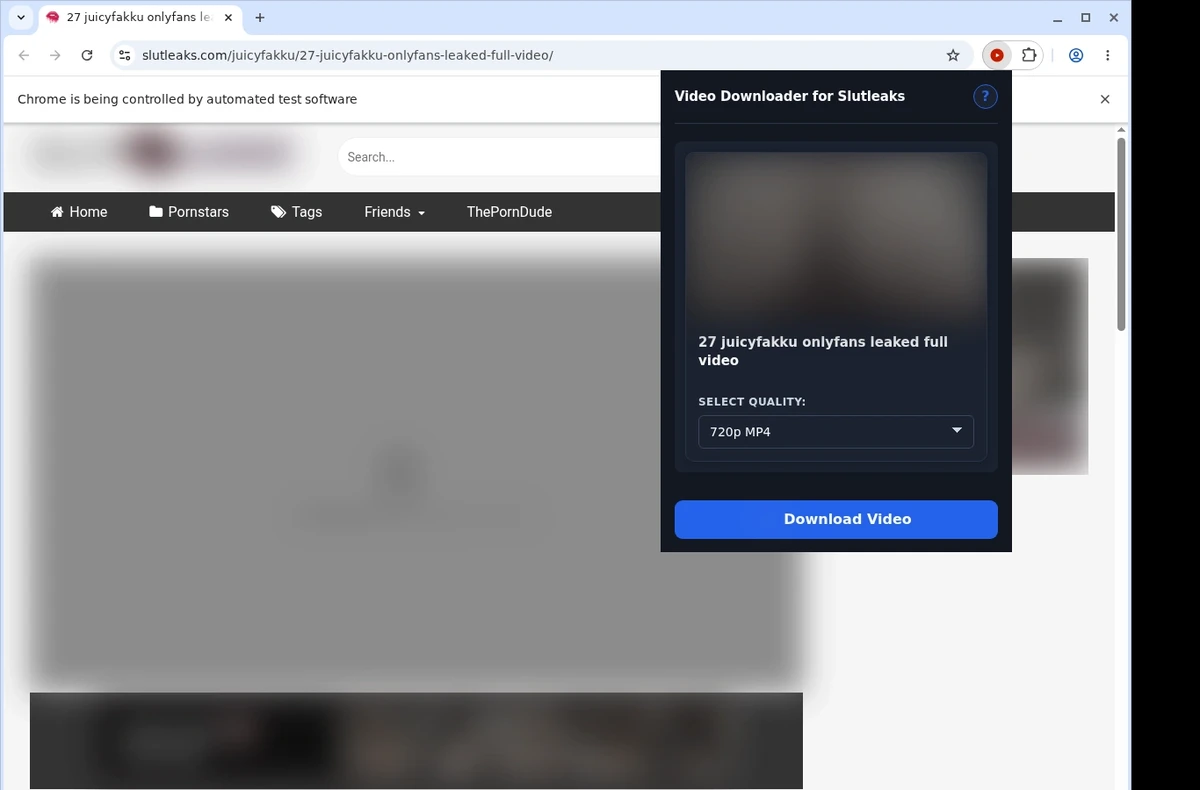The width and height of the screenshot is (1200, 790).
Task: Reload the current page
Action: tap(87, 56)
